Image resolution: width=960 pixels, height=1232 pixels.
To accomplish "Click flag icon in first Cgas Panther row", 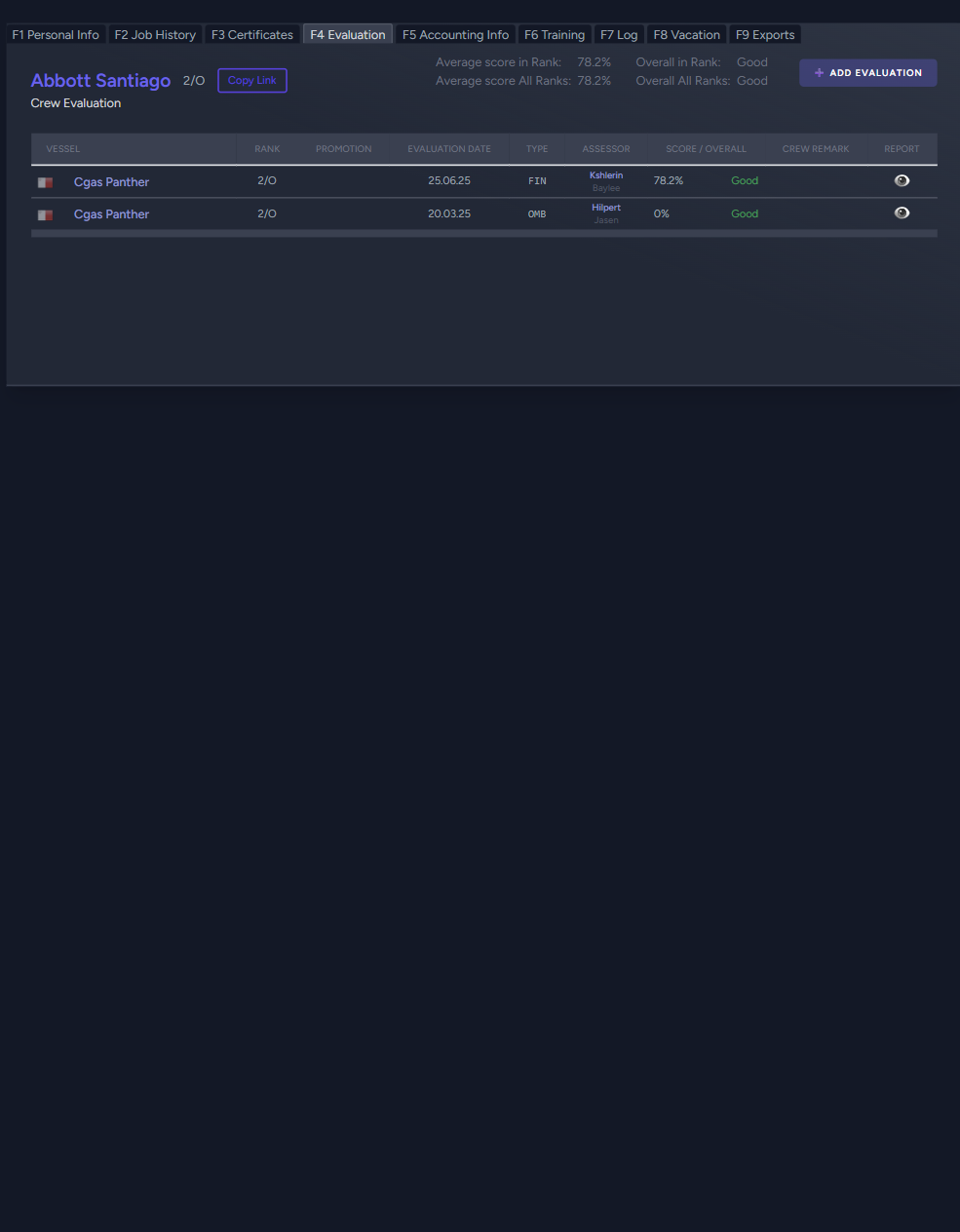I will pyautogui.click(x=45, y=182).
